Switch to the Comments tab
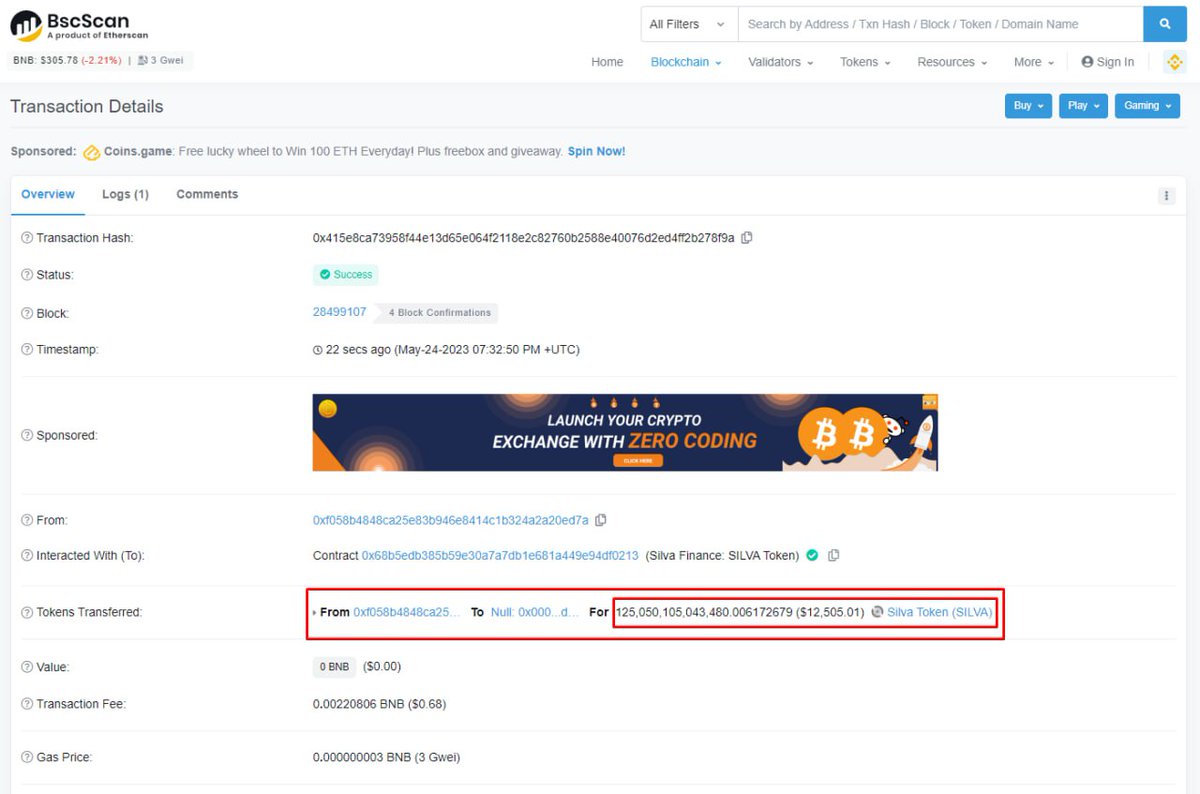Viewport: 1200px width, 794px height. [x=207, y=194]
